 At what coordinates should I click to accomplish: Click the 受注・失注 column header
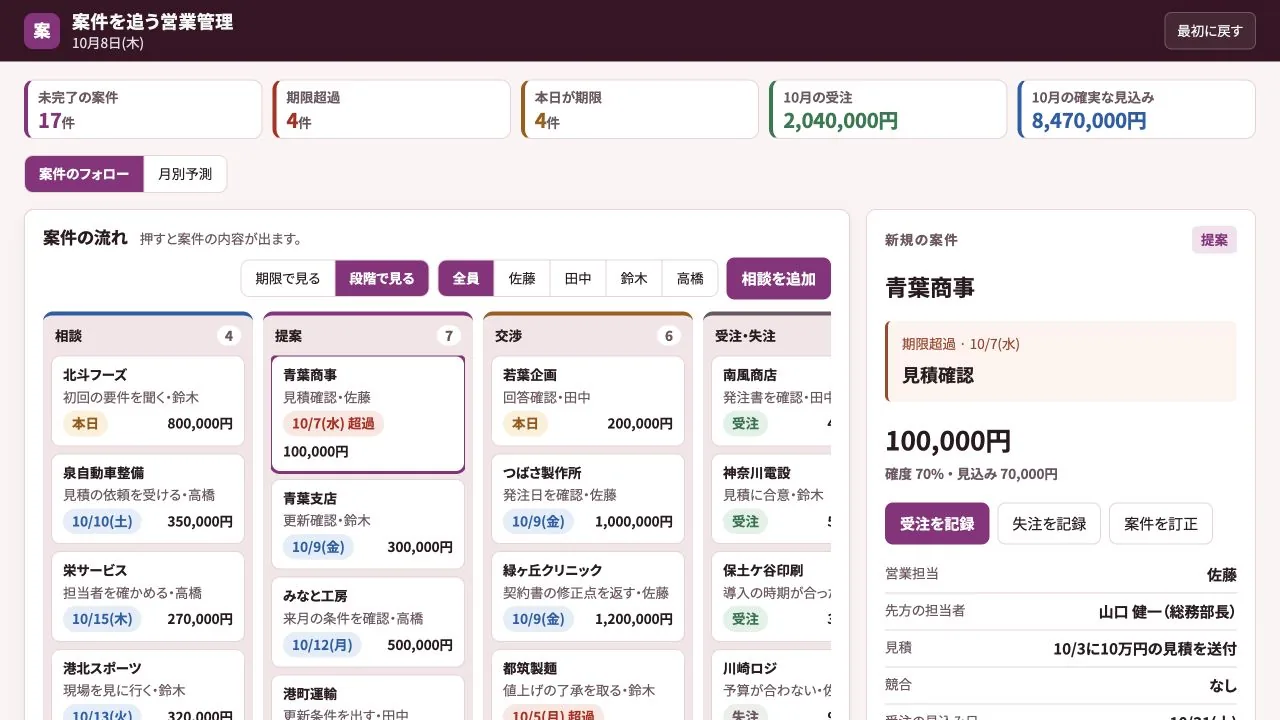pos(767,335)
